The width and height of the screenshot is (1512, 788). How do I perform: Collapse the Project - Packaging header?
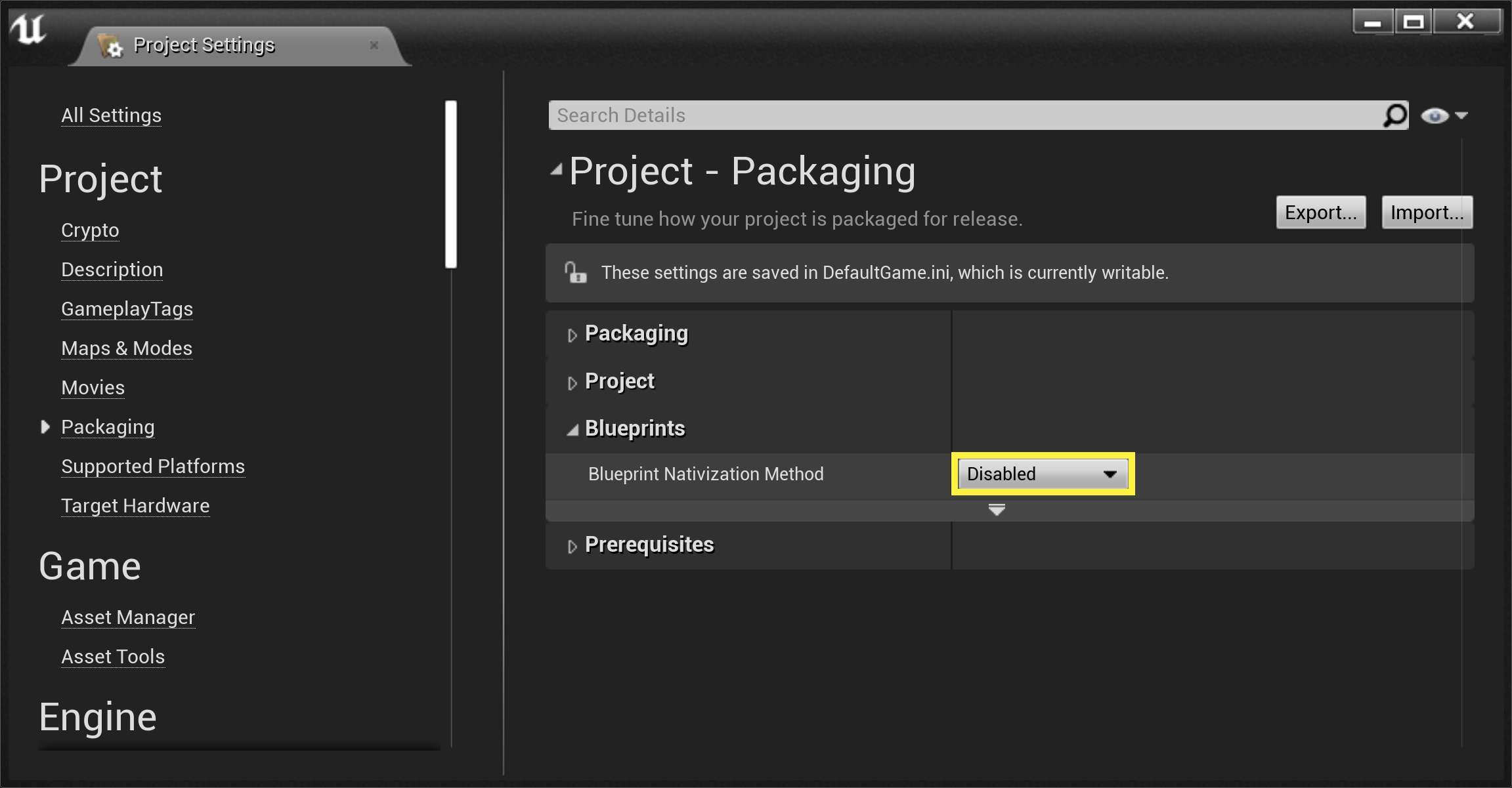[x=557, y=171]
